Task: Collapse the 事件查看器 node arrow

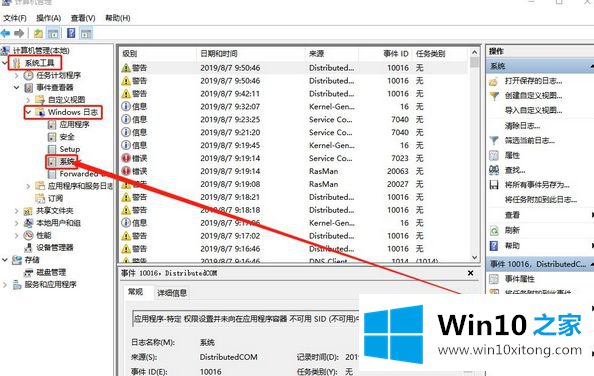Action: click(x=16, y=87)
